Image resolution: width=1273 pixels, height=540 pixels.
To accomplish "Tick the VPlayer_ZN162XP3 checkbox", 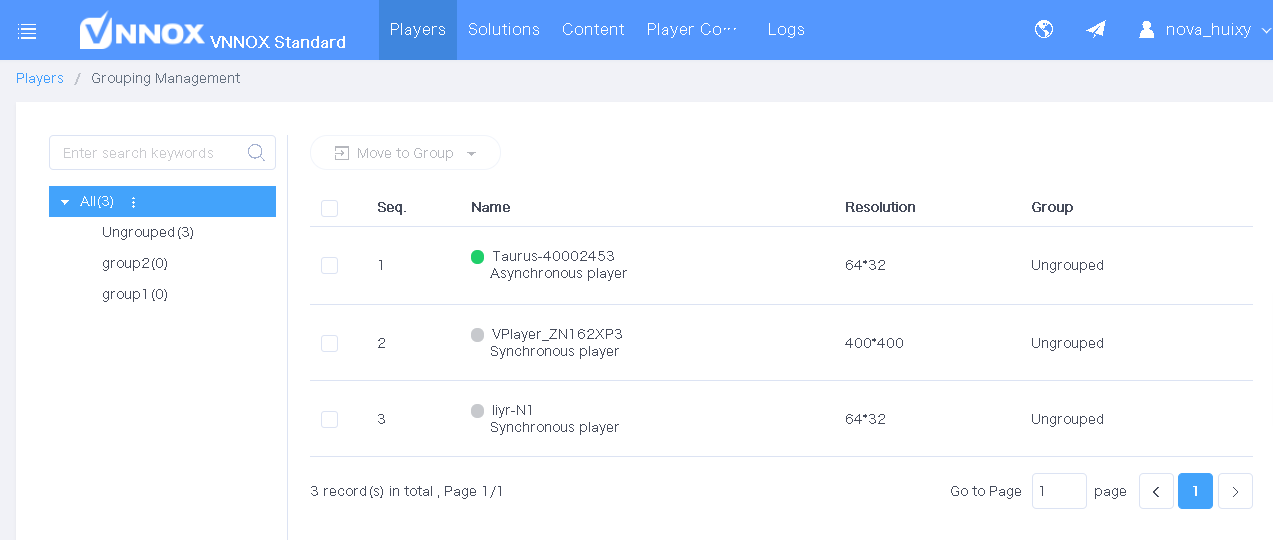I will (x=329, y=343).
